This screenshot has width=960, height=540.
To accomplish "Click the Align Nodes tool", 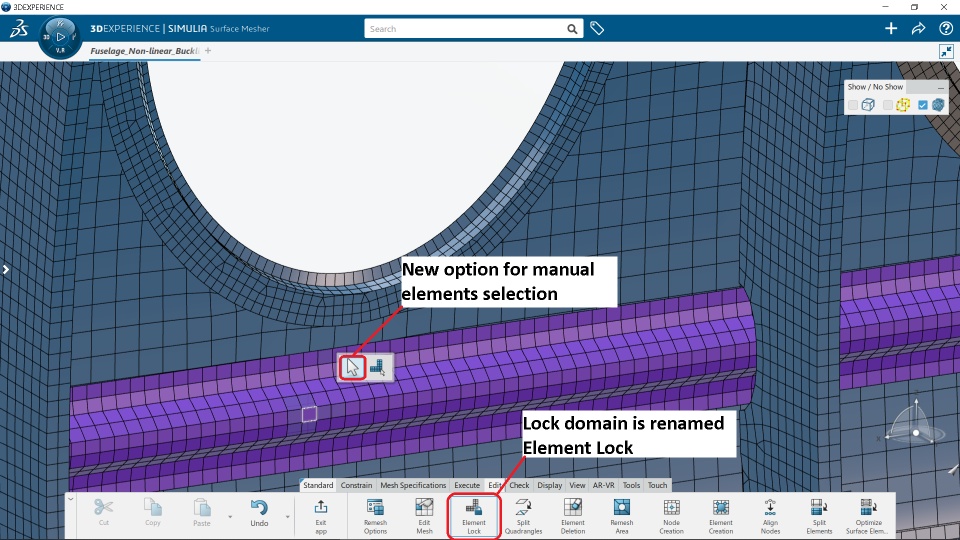I will pos(770,508).
